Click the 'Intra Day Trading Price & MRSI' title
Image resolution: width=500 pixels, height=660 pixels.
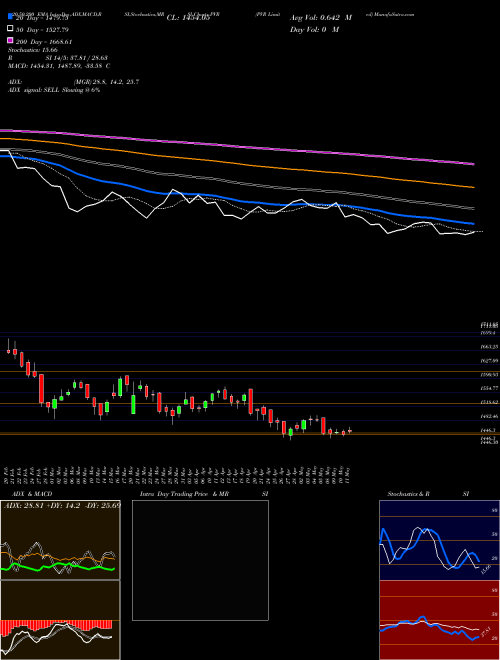point(204,494)
